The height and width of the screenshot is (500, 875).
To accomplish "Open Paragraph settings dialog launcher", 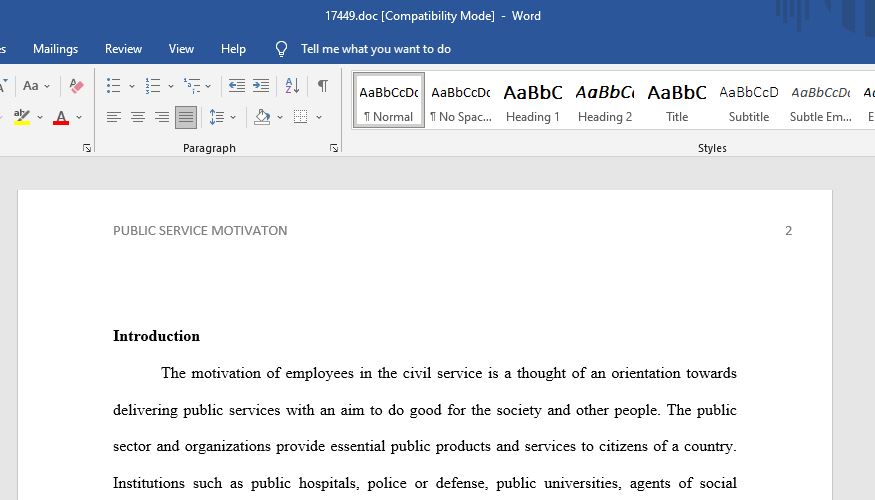I will [x=334, y=148].
